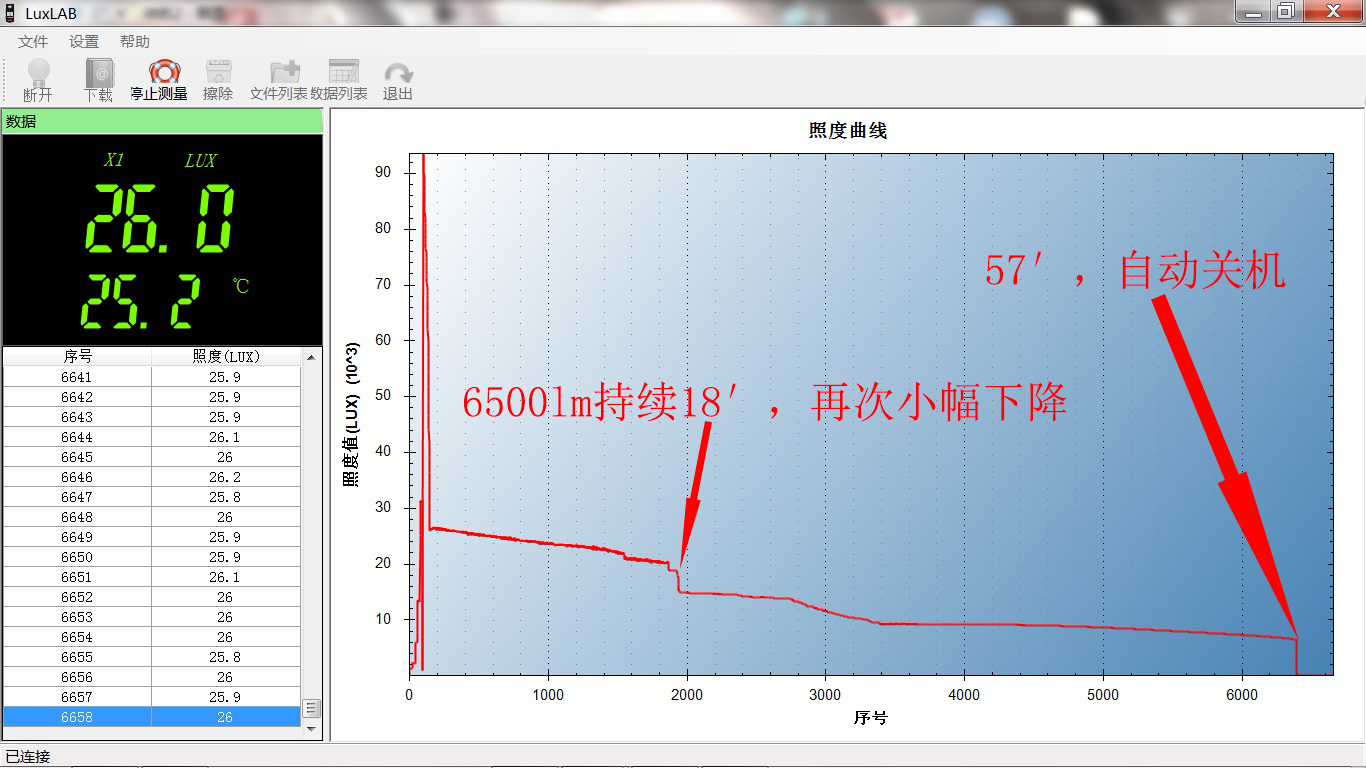The width and height of the screenshot is (1366, 768).
Task: Click the data list scroll up arrow
Action: click(x=311, y=357)
